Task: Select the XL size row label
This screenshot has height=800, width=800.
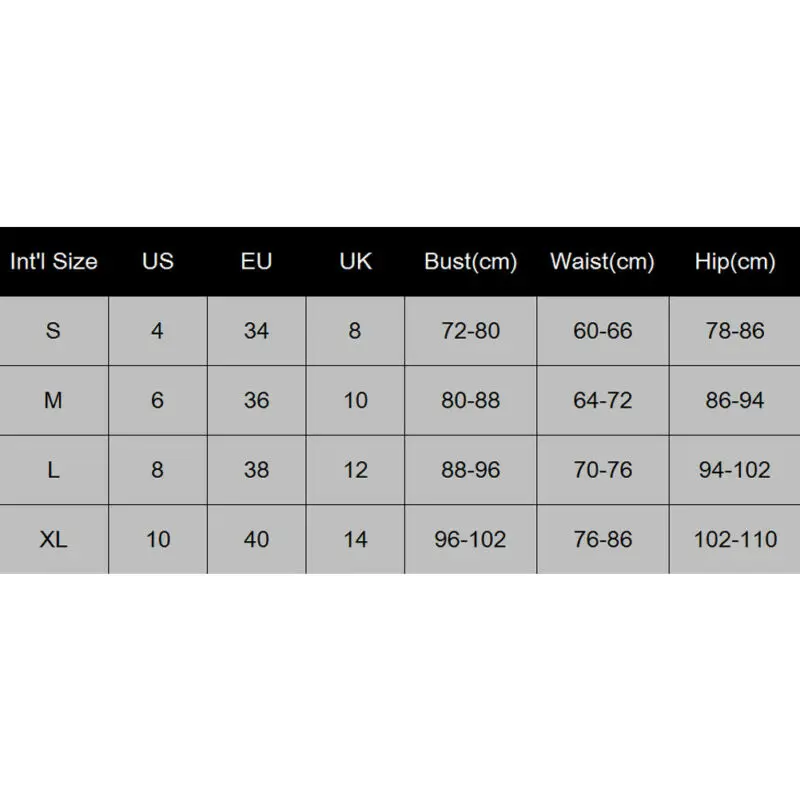Action: pyautogui.click(x=54, y=540)
